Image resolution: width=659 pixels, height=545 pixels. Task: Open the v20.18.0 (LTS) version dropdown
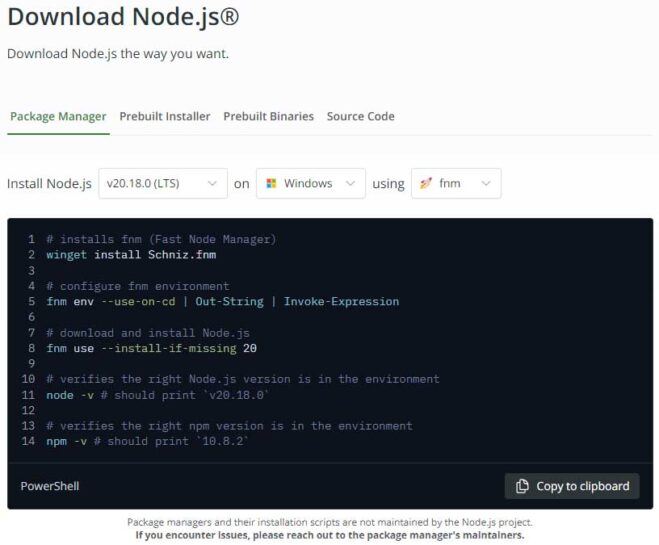click(x=163, y=184)
